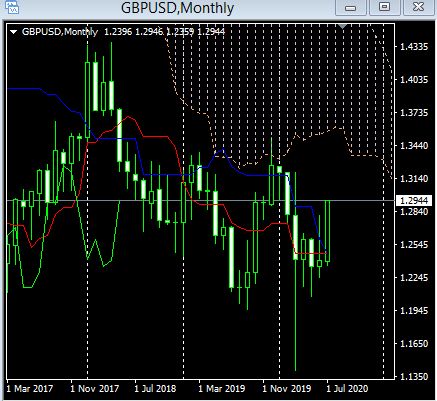Click the 1.1350 price scale label
Viewport: 437px width, 401px height.
[414, 376]
